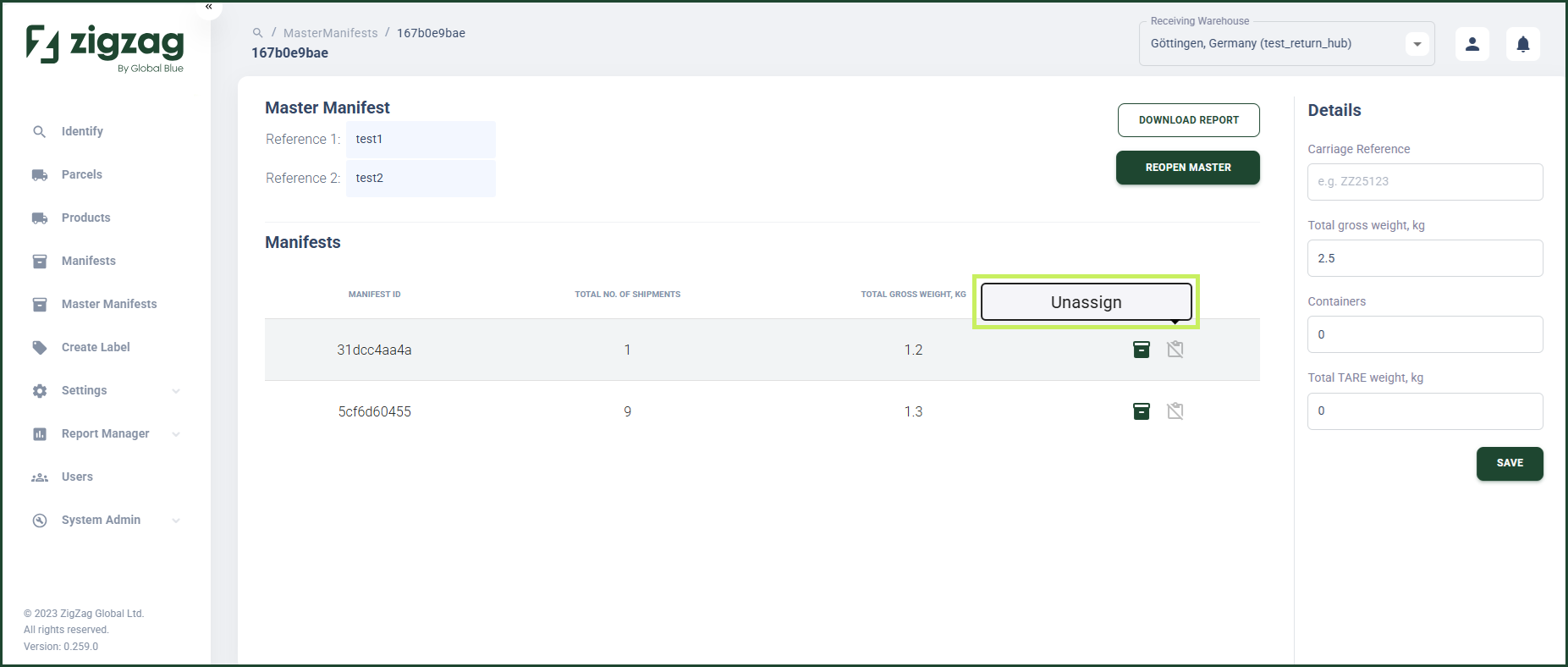Click the Total No. of Shipments header

tap(628, 295)
